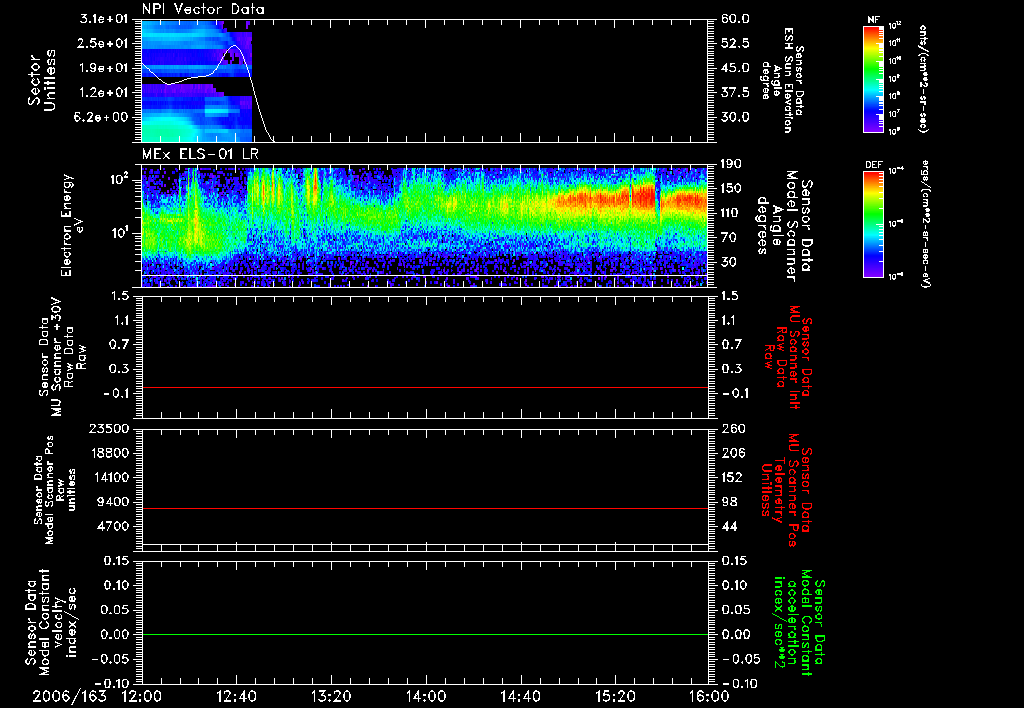This screenshot has width=1024, height=708.
Task: Click the NF color scale bar
Action: click(x=873, y=79)
